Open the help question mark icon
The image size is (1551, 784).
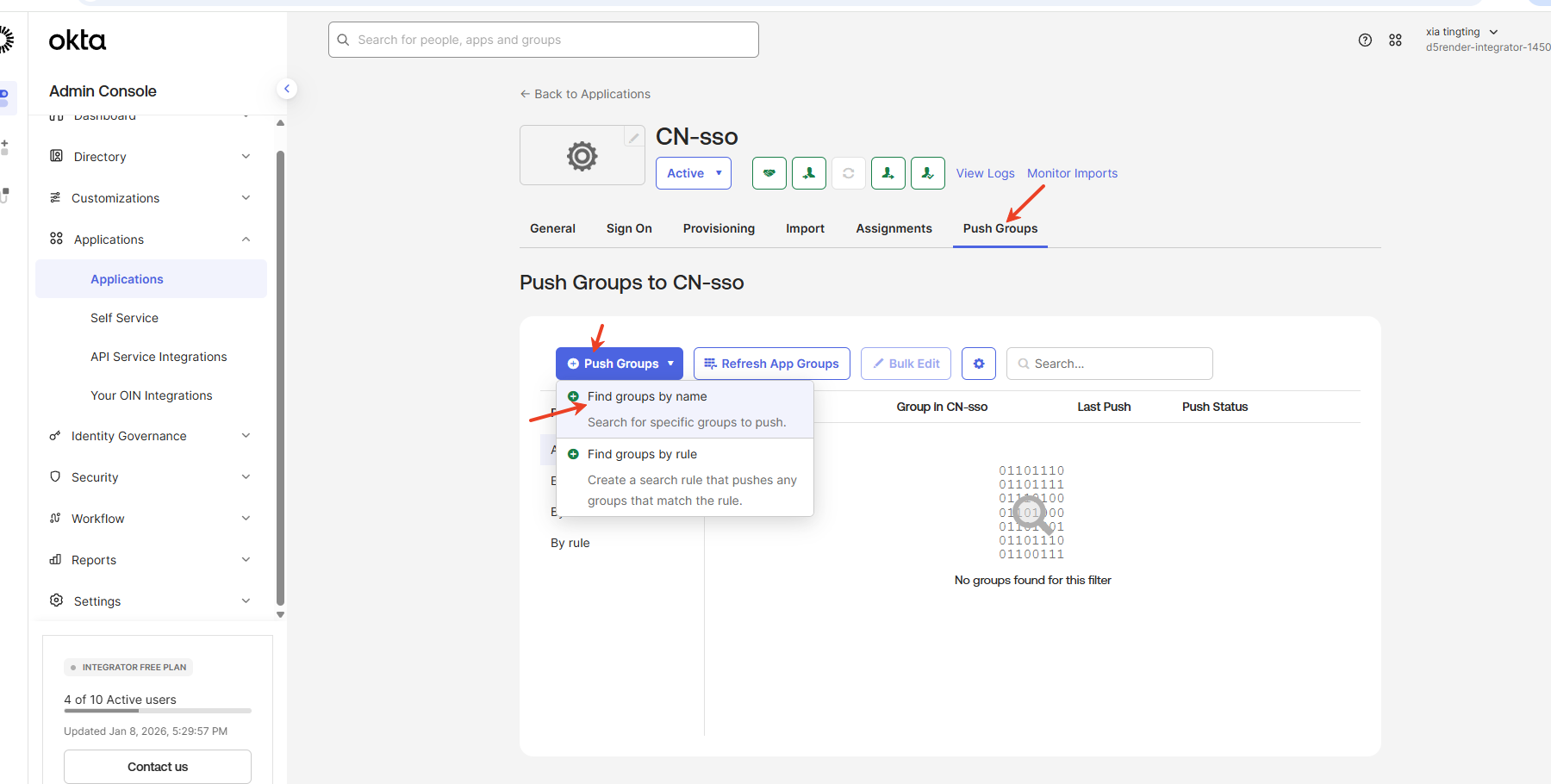click(x=1365, y=40)
